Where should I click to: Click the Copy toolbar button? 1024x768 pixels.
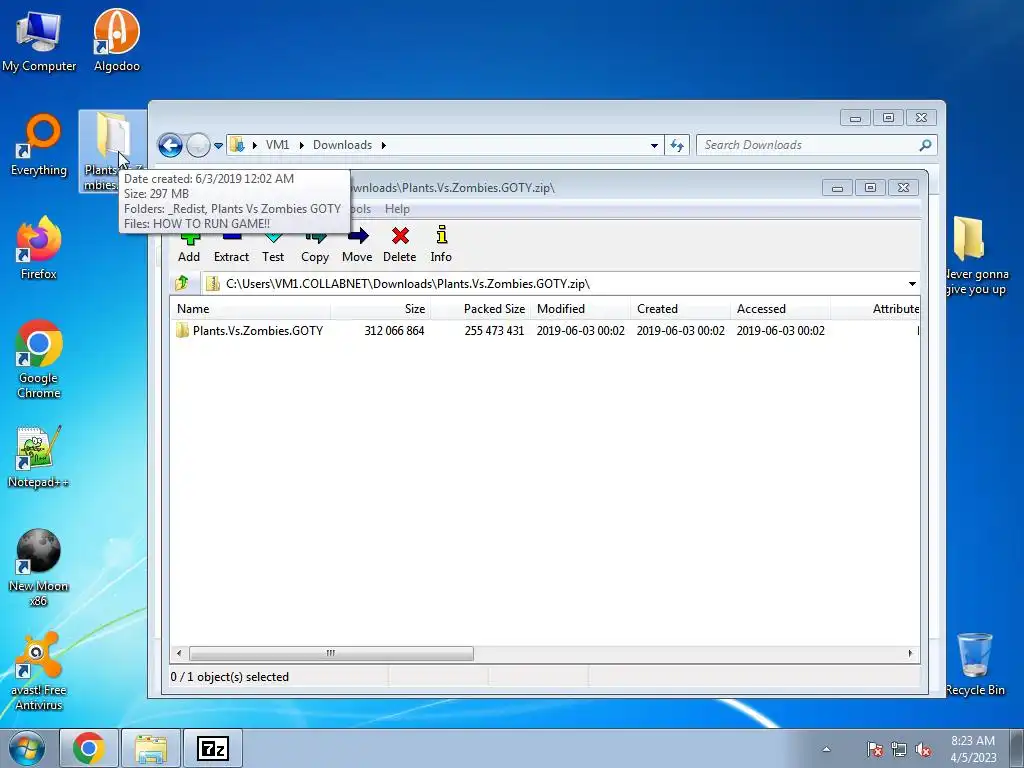(x=315, y=248)
